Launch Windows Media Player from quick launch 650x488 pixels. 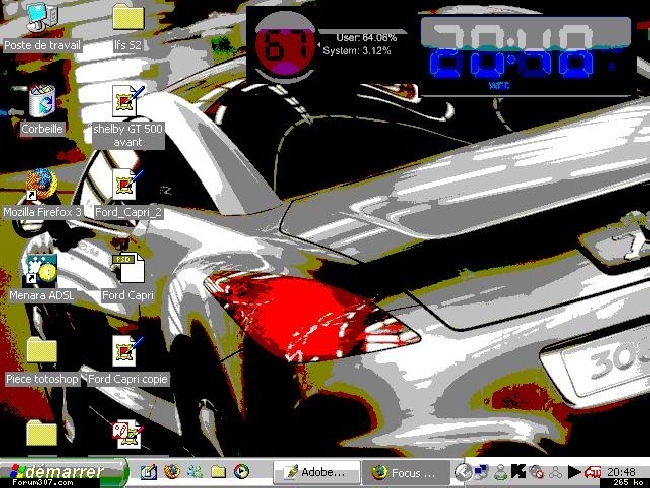pos(241,472)
